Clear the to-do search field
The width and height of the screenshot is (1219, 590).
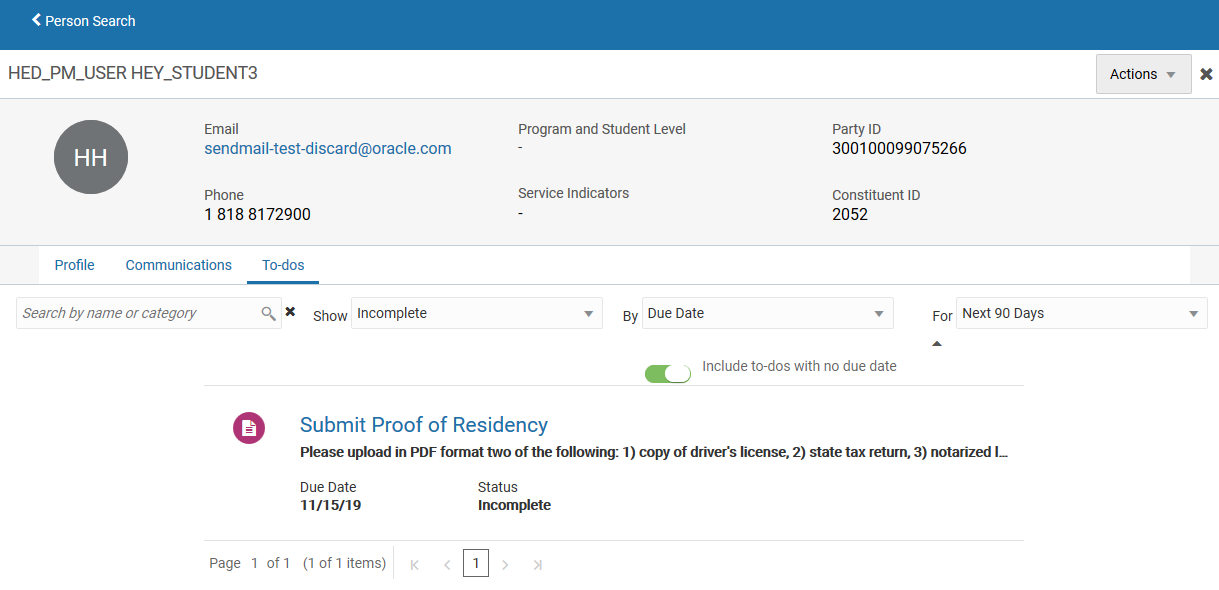tap(290, 312)
